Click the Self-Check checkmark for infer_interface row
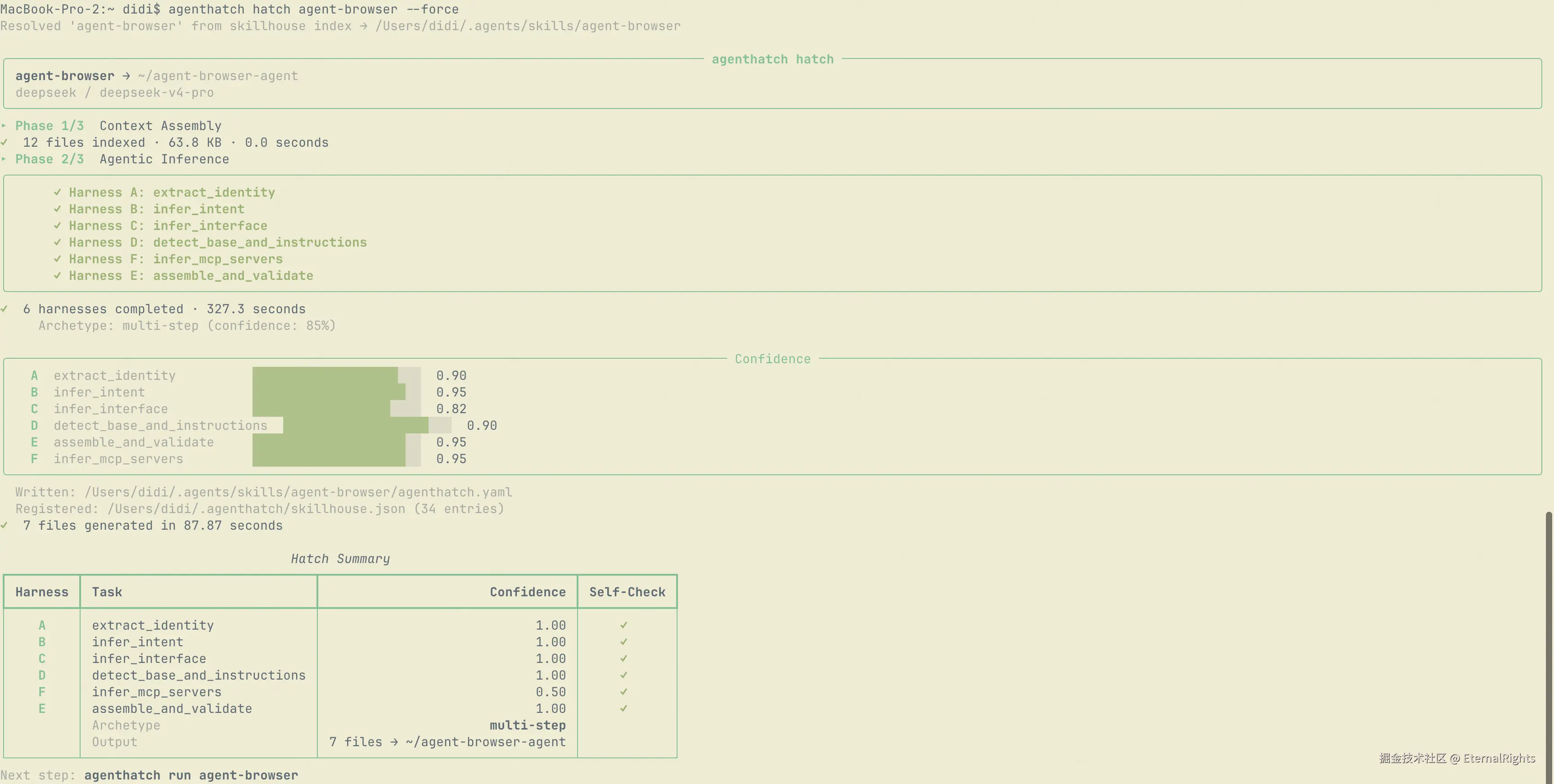 tap(624, 658)
